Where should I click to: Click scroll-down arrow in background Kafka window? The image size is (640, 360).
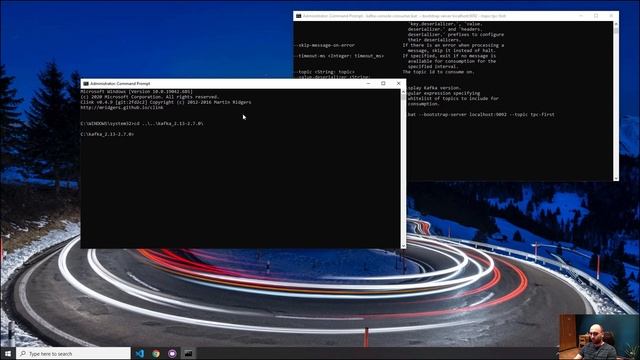pos(616,178)
